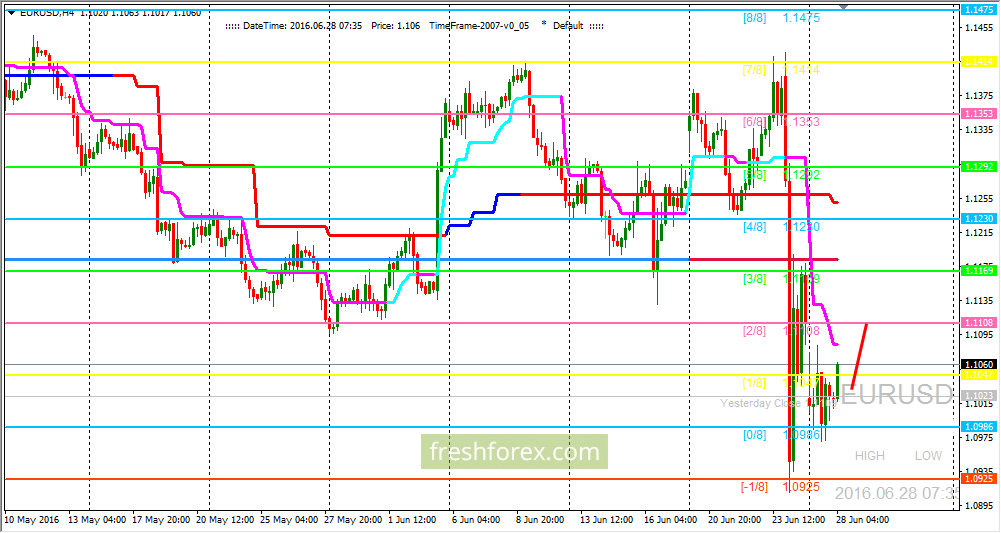Select the [4/8] Murrey level label
This screenshot has width=1001, height=533.
(x=754, y=227)
